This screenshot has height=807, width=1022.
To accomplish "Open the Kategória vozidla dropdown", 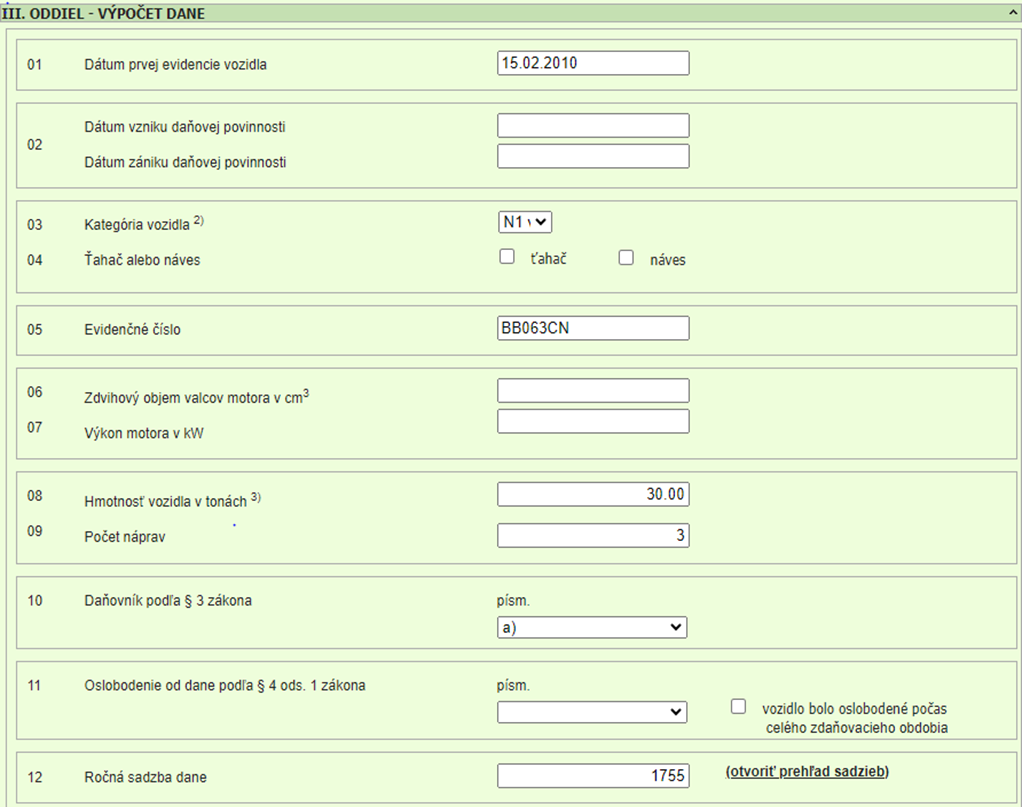I will (525, 222).
